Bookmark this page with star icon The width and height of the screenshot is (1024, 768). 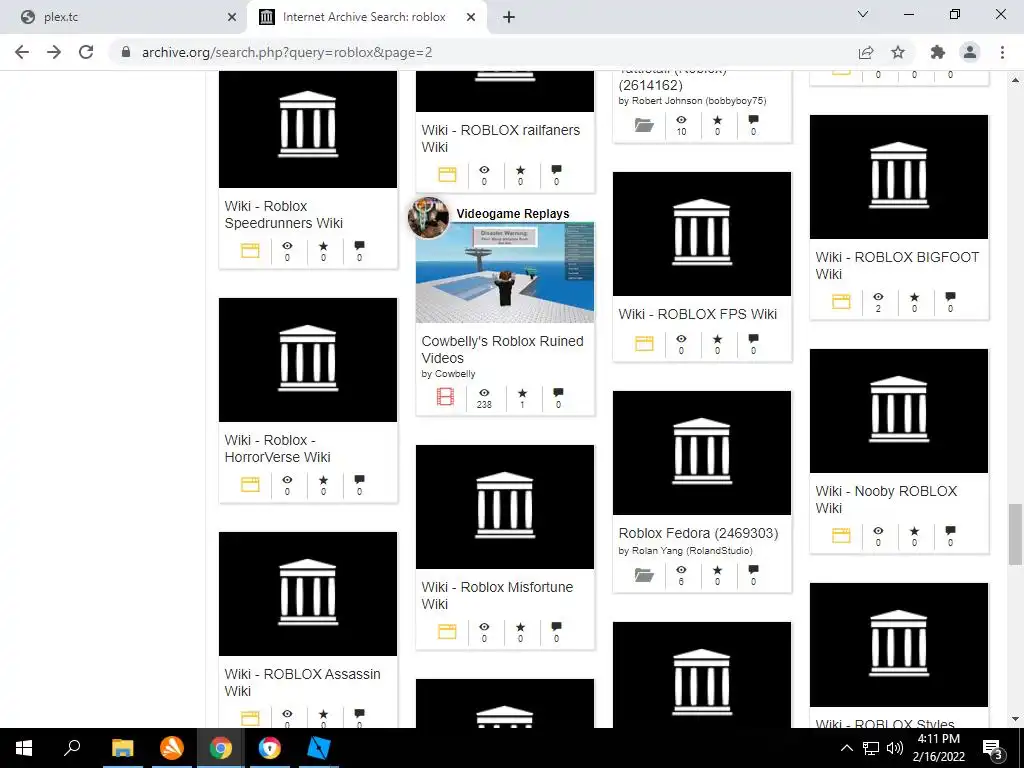(x=898, y=52)
